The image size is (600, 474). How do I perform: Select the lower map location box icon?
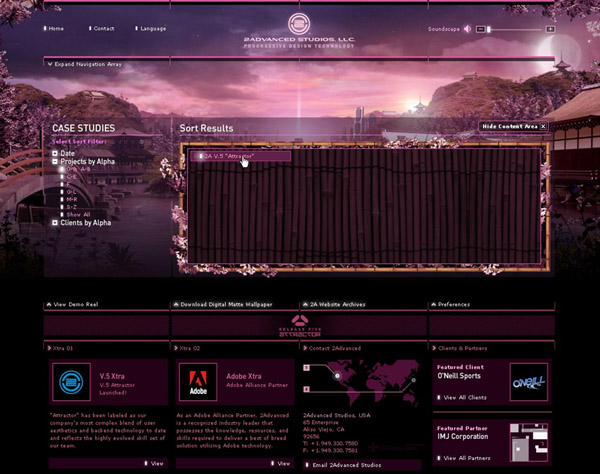tap(306, 389)
